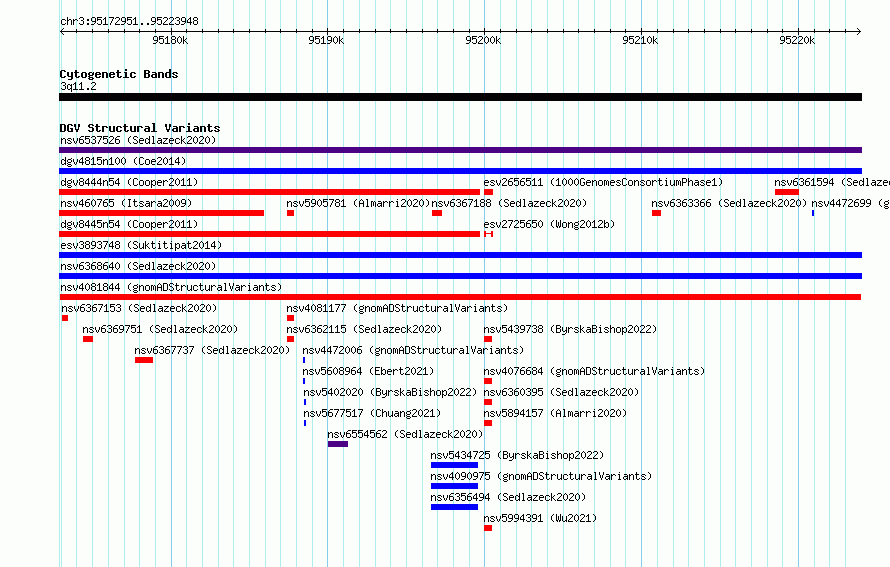890x567 pixels.
Task: Click the 95220k ruler position label
Action: tap(797, 40)
